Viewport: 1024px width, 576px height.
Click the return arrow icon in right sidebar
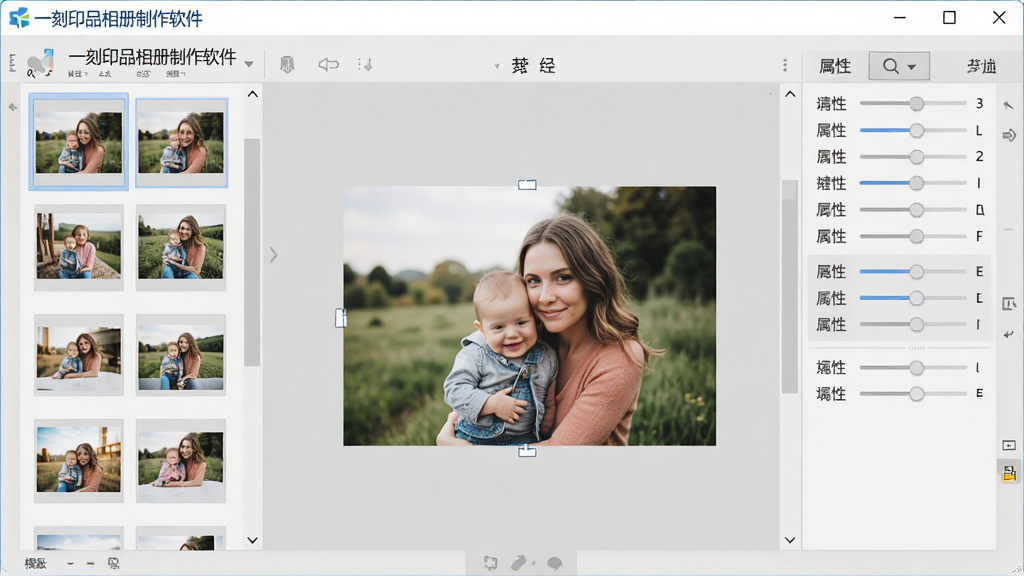click(1009, 334)
